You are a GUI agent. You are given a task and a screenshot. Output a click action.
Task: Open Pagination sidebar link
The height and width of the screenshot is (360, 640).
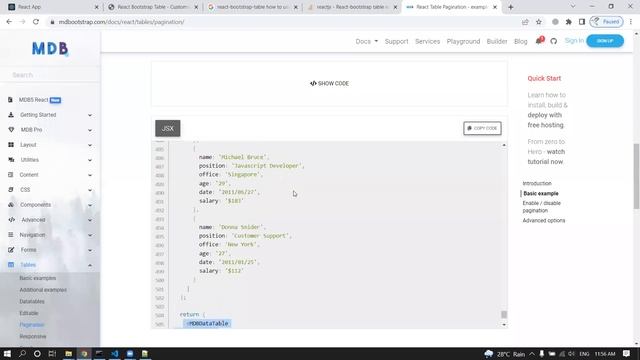(x=32, y=324)
